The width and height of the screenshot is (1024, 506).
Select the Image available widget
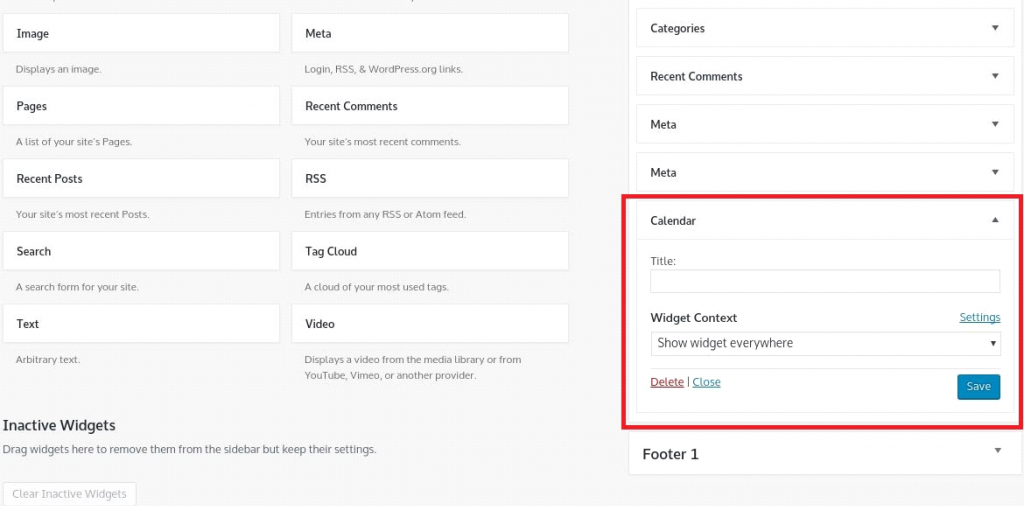click(x=141, y=34)
